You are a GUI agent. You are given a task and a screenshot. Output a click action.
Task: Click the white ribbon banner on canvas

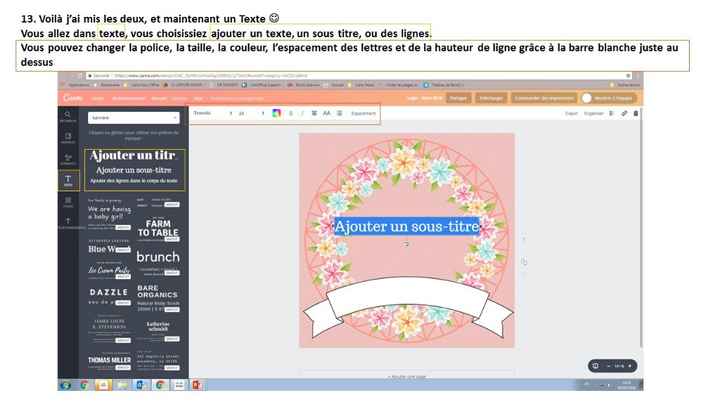(x=407, y=298)
